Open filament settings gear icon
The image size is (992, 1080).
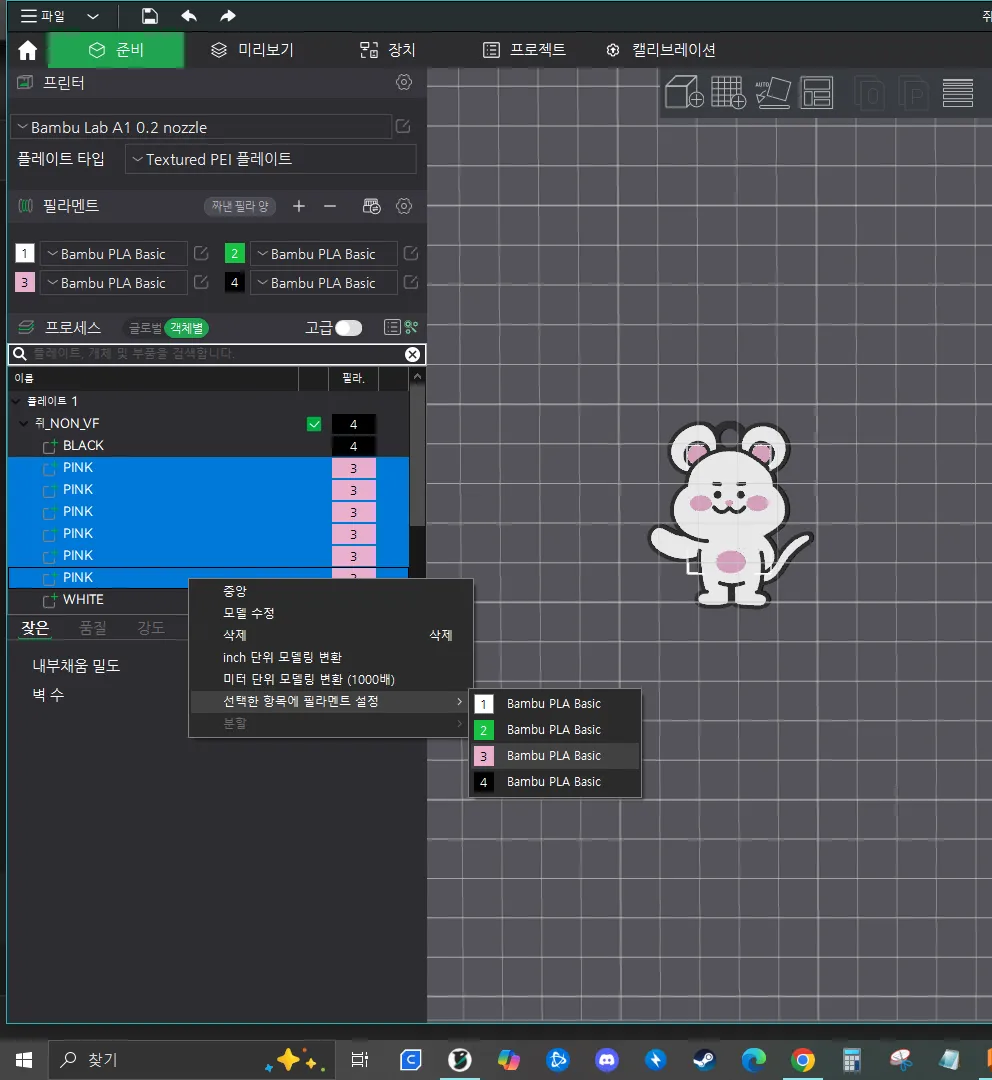tap(404, 206)
